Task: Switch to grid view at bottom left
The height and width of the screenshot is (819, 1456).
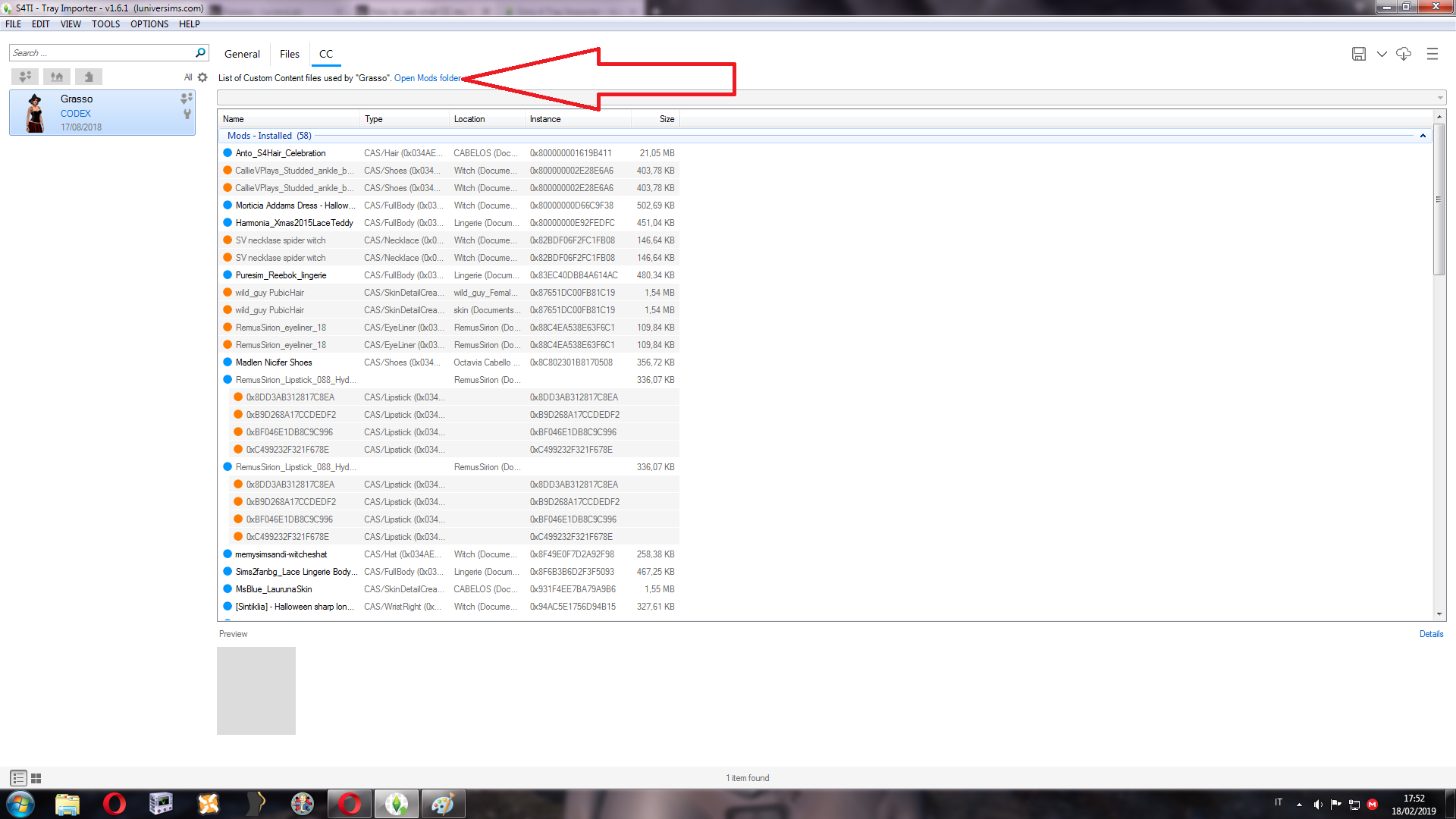Action: pyautogui.click(x=36, y=777)
